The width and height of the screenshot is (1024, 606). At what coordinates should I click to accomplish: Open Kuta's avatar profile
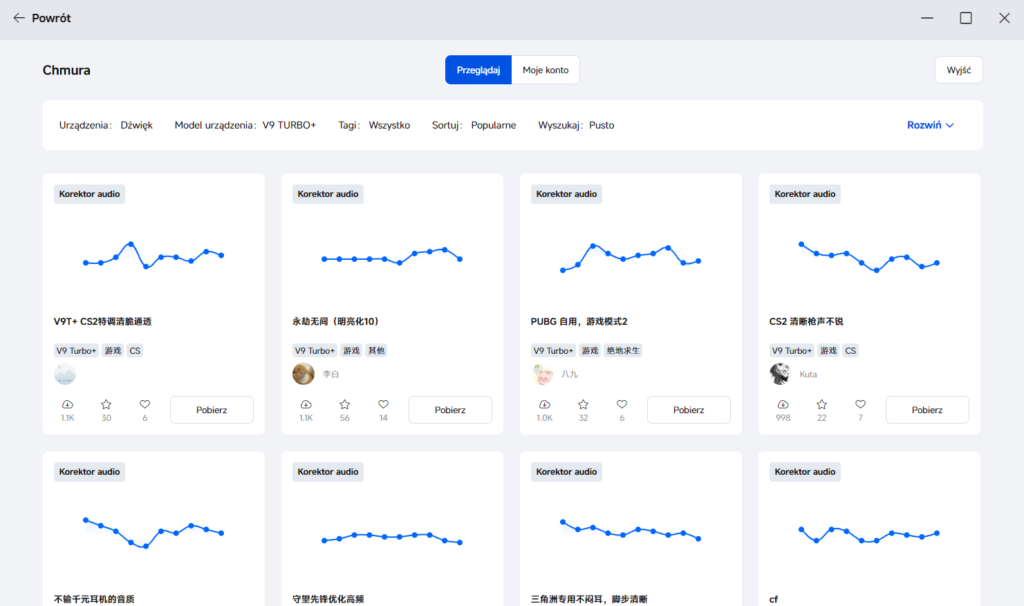(780, 374)
